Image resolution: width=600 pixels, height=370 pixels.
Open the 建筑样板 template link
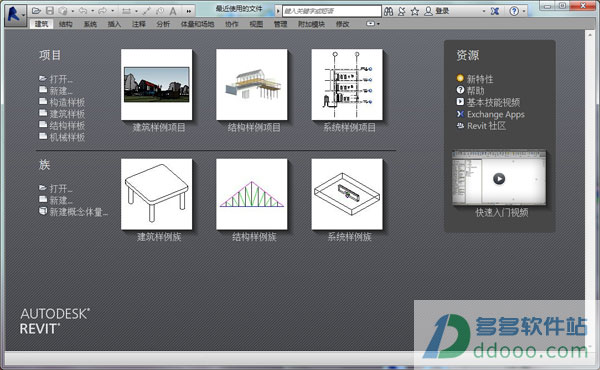67,114
